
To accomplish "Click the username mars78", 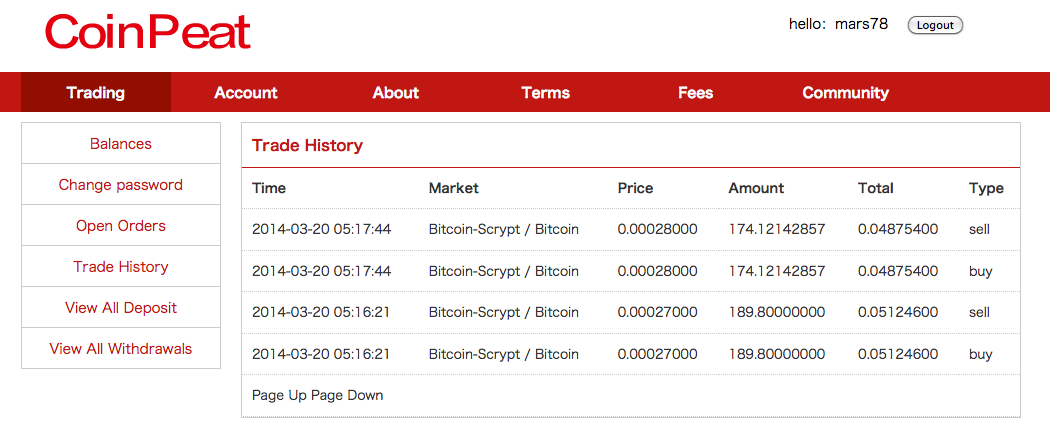I will [x=861, y=24].
